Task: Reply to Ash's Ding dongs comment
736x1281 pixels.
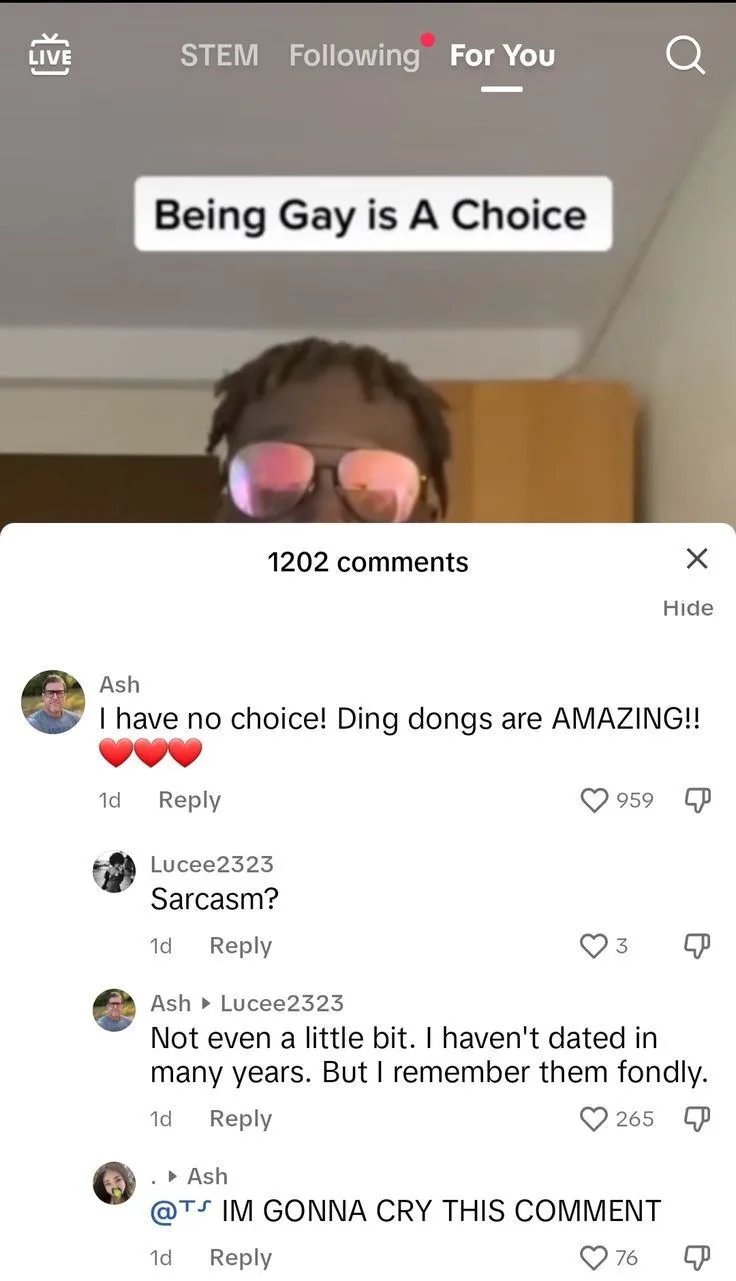Action: coord(189,800)
